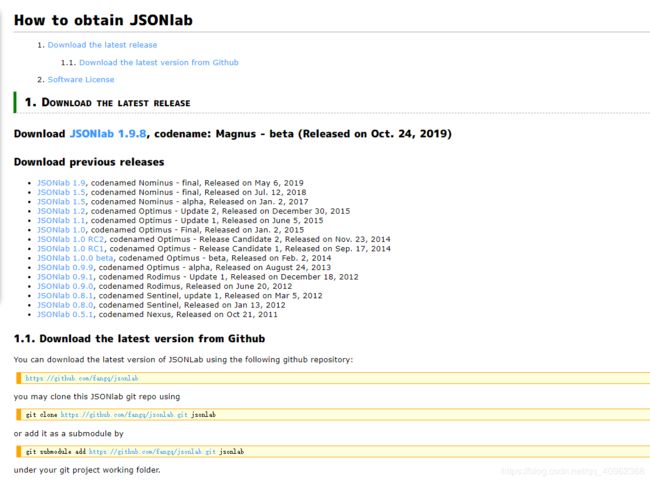
Task: Open JSONlab 0.8.0 link
Action: [x=65, y=305]
